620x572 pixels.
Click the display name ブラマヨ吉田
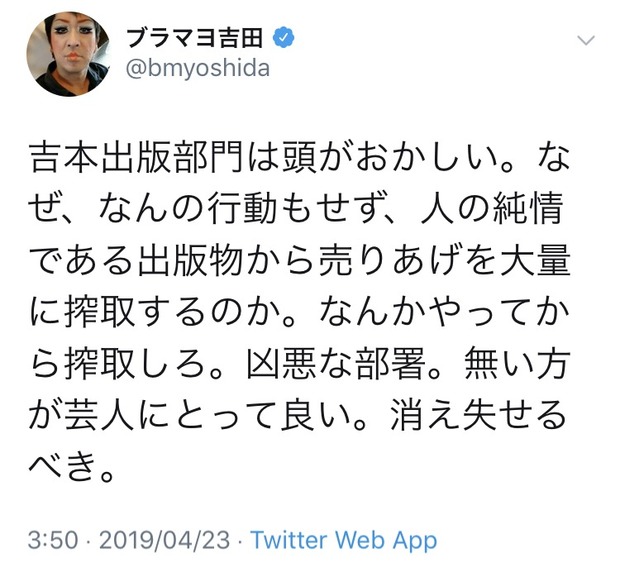pos(195,38)
